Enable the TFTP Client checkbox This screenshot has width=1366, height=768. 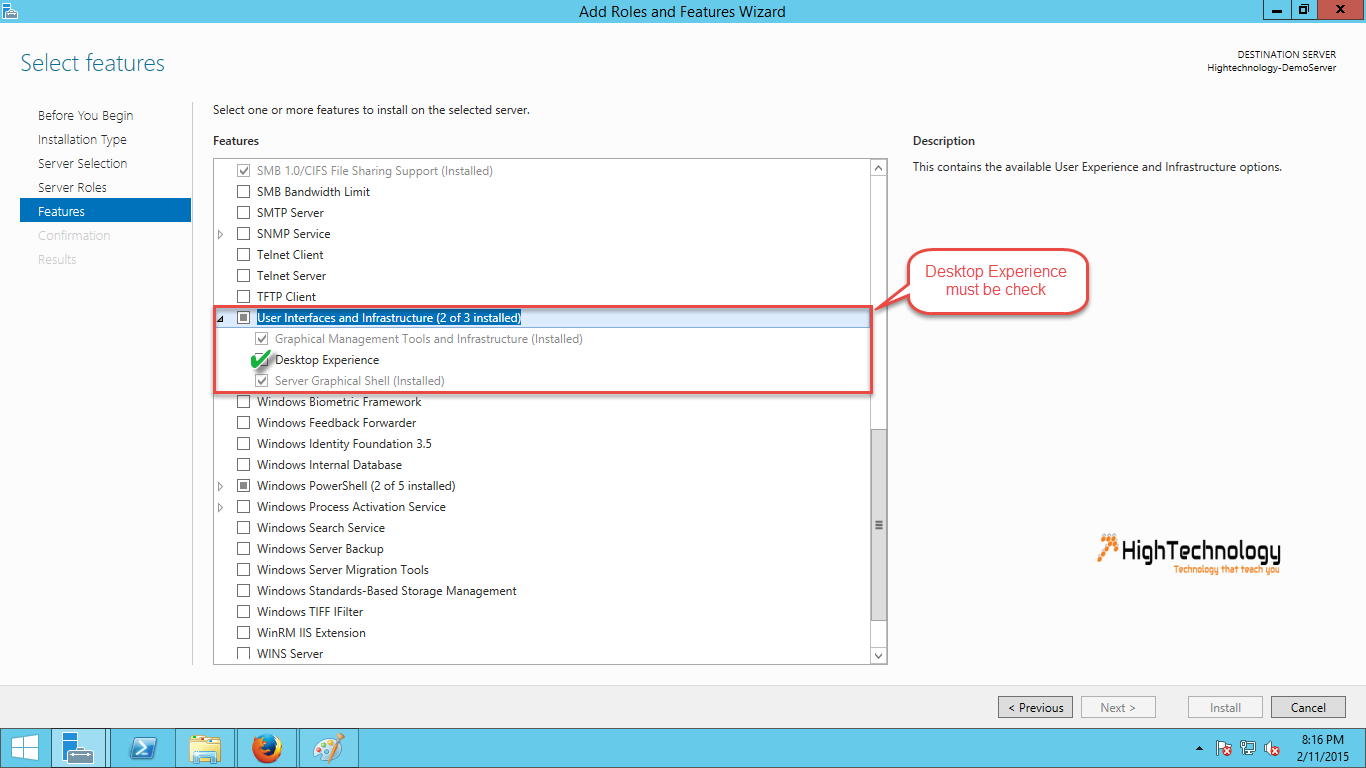243,297
